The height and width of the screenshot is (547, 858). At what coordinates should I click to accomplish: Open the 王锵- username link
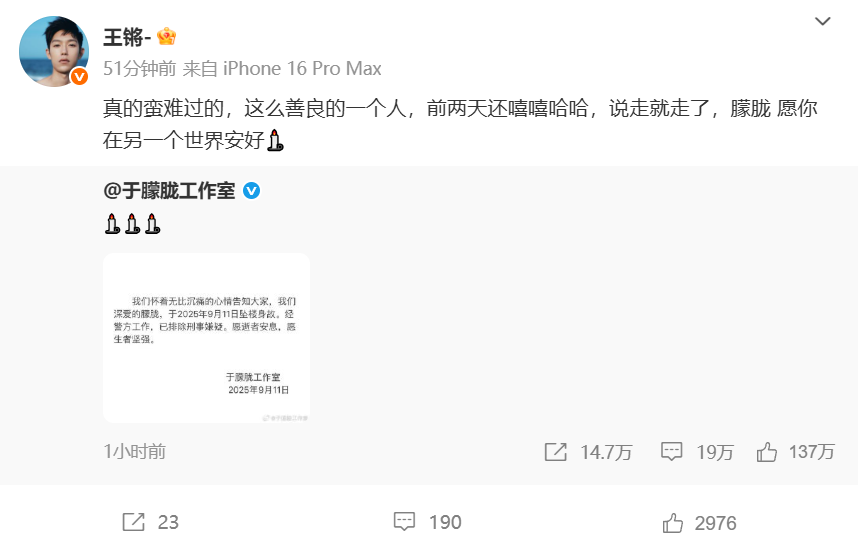(x=126, y=37)
